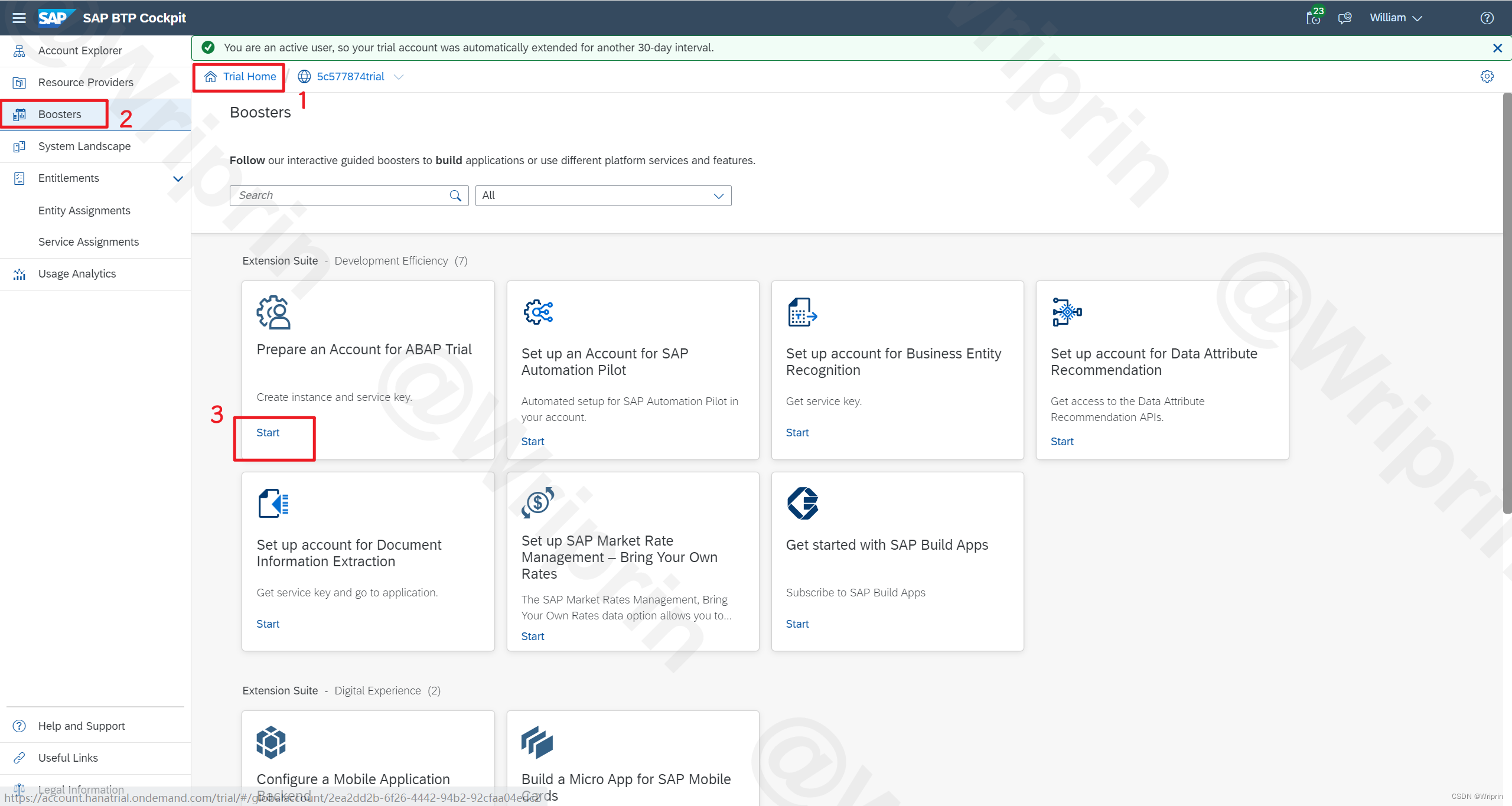Start Get started with SAP Build Apps
The height and width of the screenshot is (806, 1512).
pos(797,624)
